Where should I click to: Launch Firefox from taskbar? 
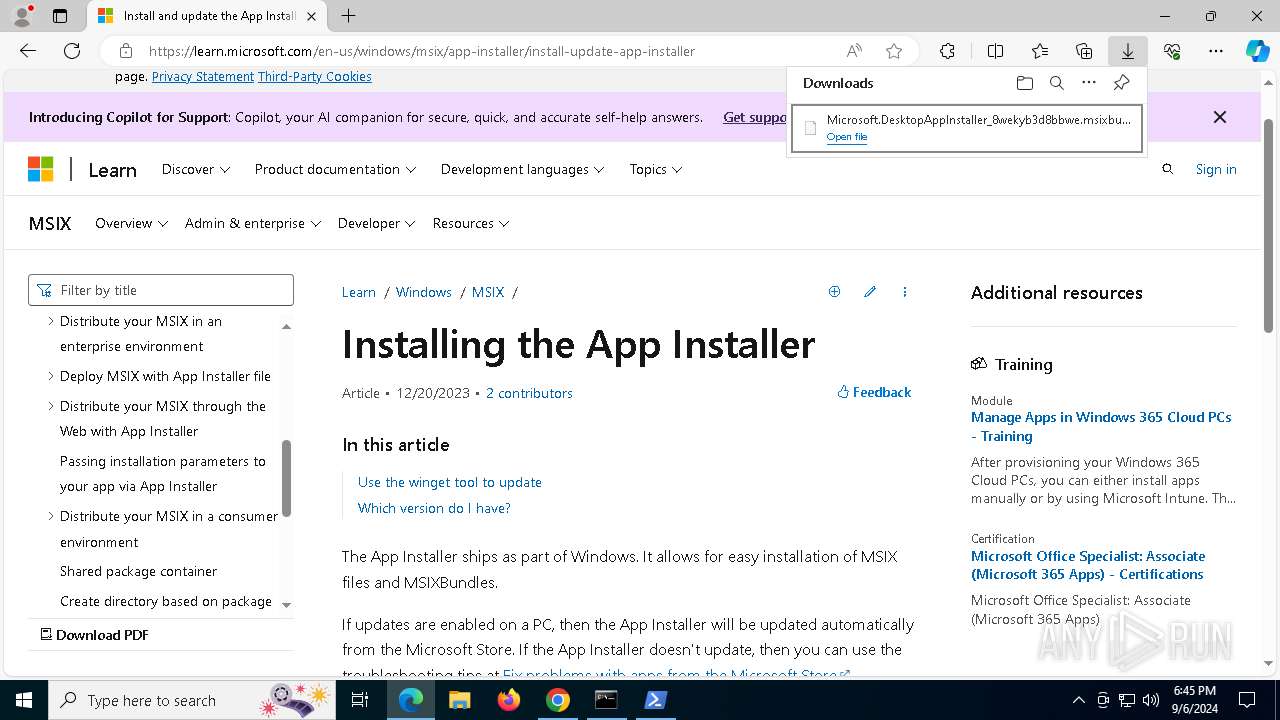[x=509, y=700]
